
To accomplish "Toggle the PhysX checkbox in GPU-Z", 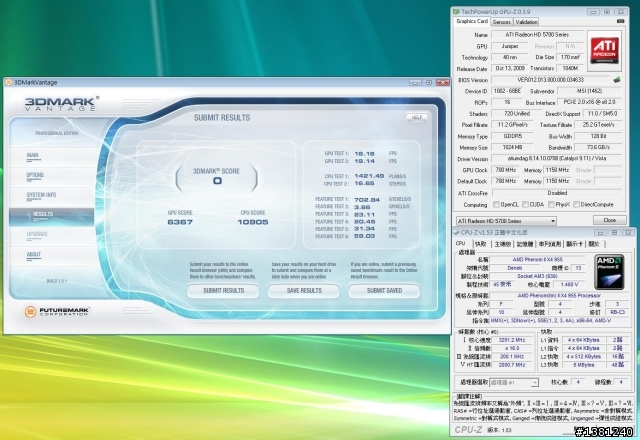I will pos(551,204).
